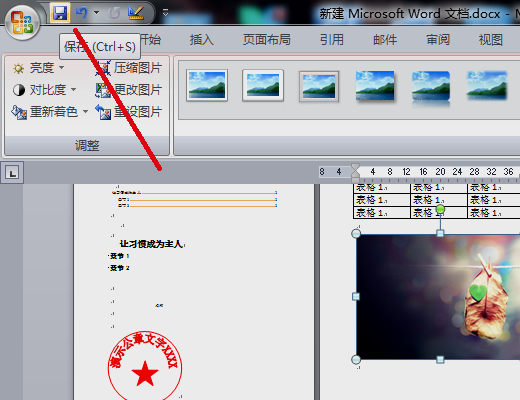Undo the last action

click(82, 13)
